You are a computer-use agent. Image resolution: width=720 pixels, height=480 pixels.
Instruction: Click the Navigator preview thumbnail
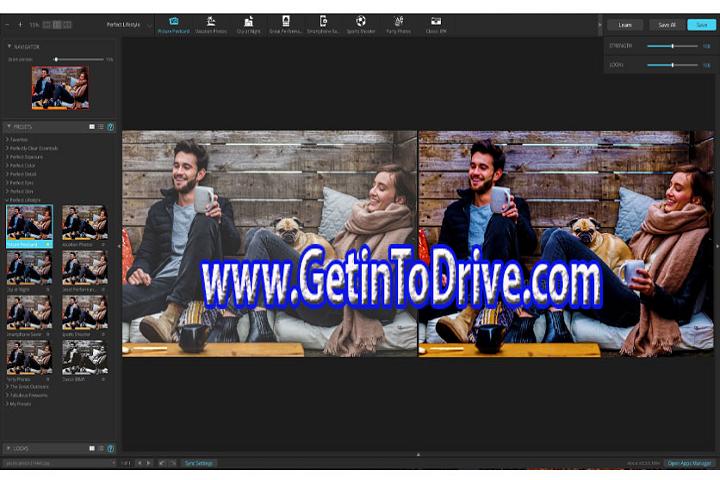click(60, 88)
